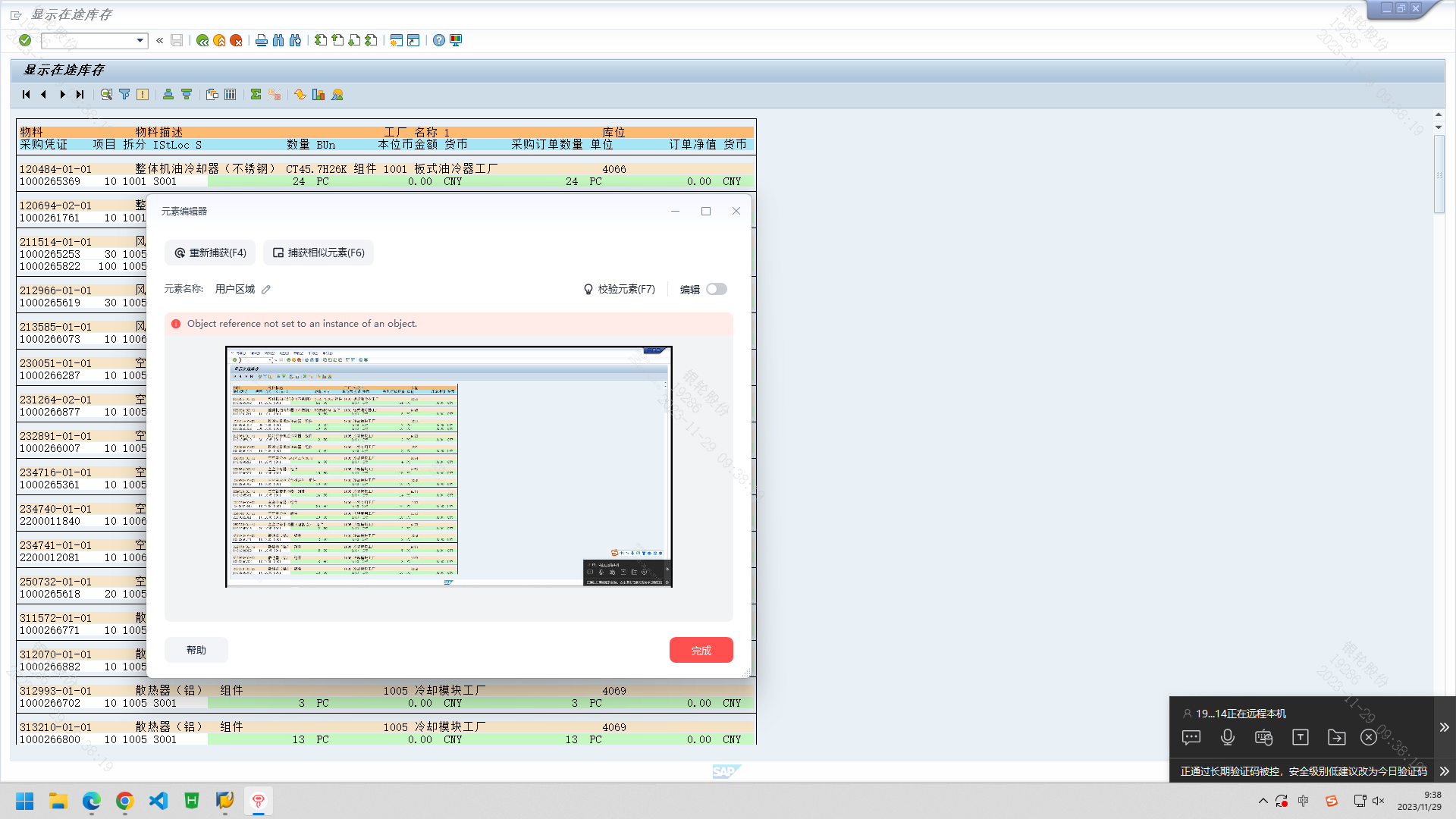1456x819 pixels.
Task: Click the SAP Back green arrow icon
Action: tap(202, 40)
